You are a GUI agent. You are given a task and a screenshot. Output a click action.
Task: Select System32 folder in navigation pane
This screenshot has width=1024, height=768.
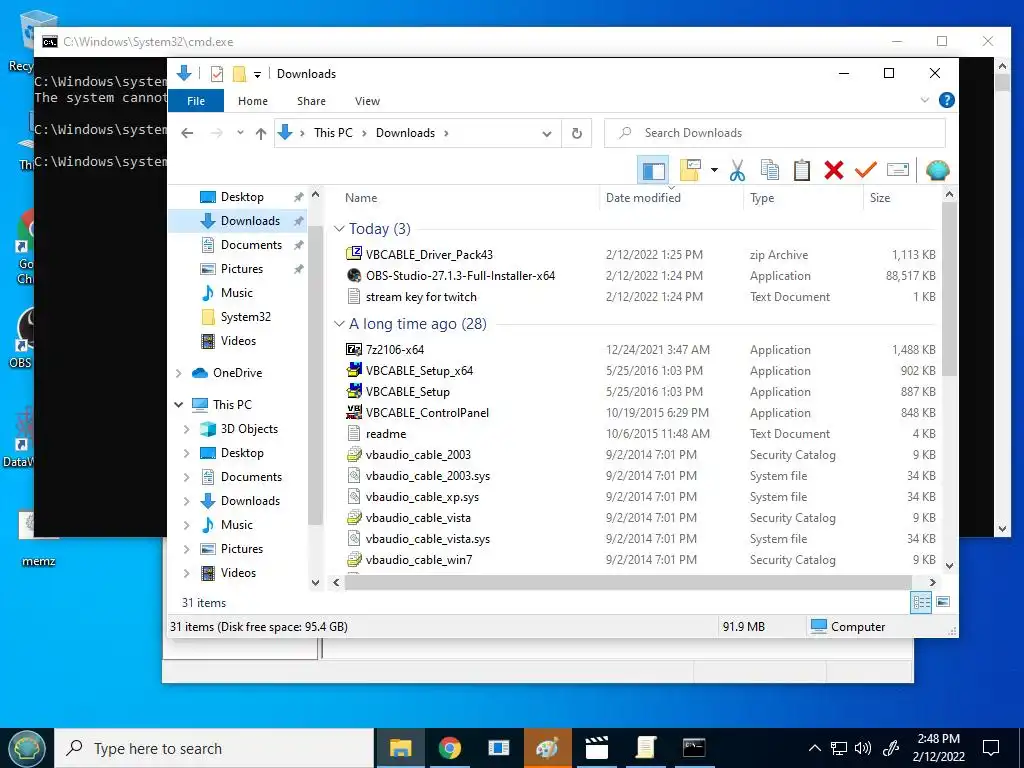point(245,317)
